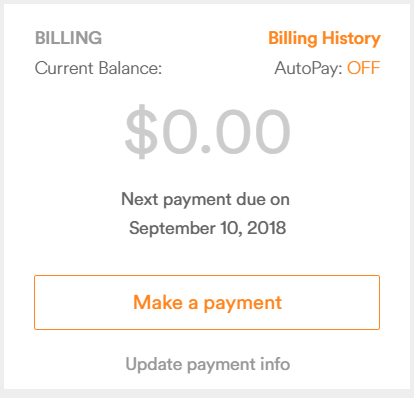This screenshot has height=398, width=414.
Task: Toggle the AutoPay OFF status
Action: (x=363, y=68)
